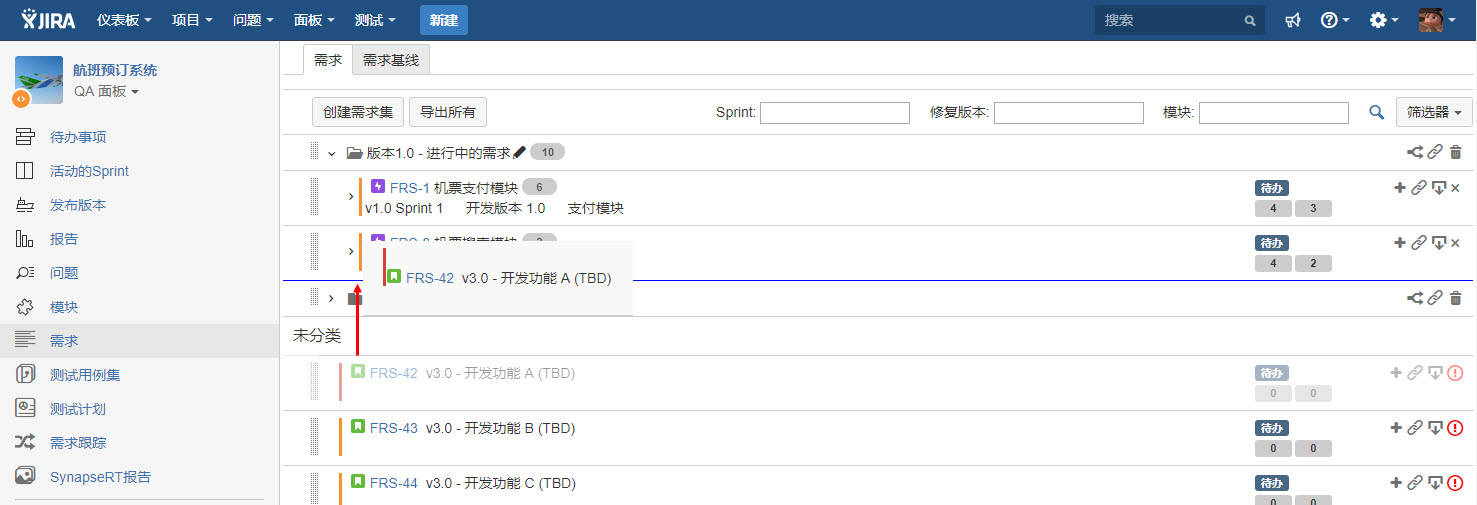Open the 面板 menu

[314, 20]
